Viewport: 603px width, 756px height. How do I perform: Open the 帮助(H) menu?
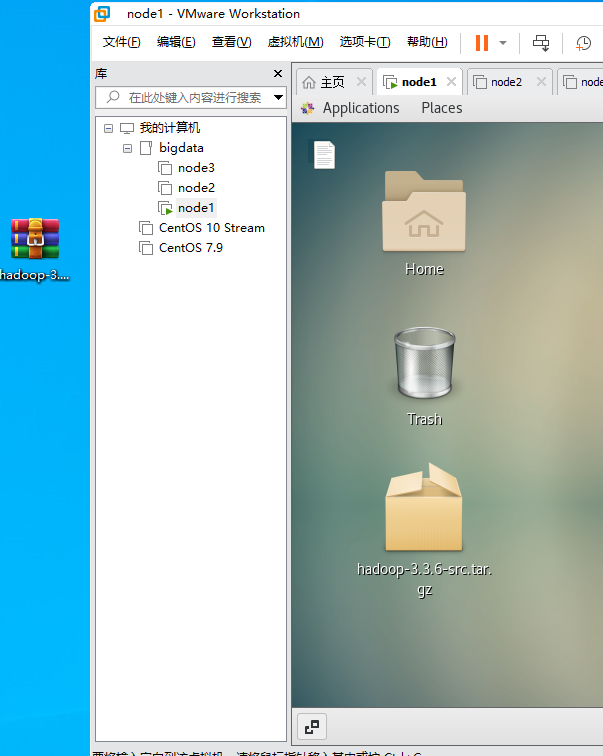coord(427,42)
